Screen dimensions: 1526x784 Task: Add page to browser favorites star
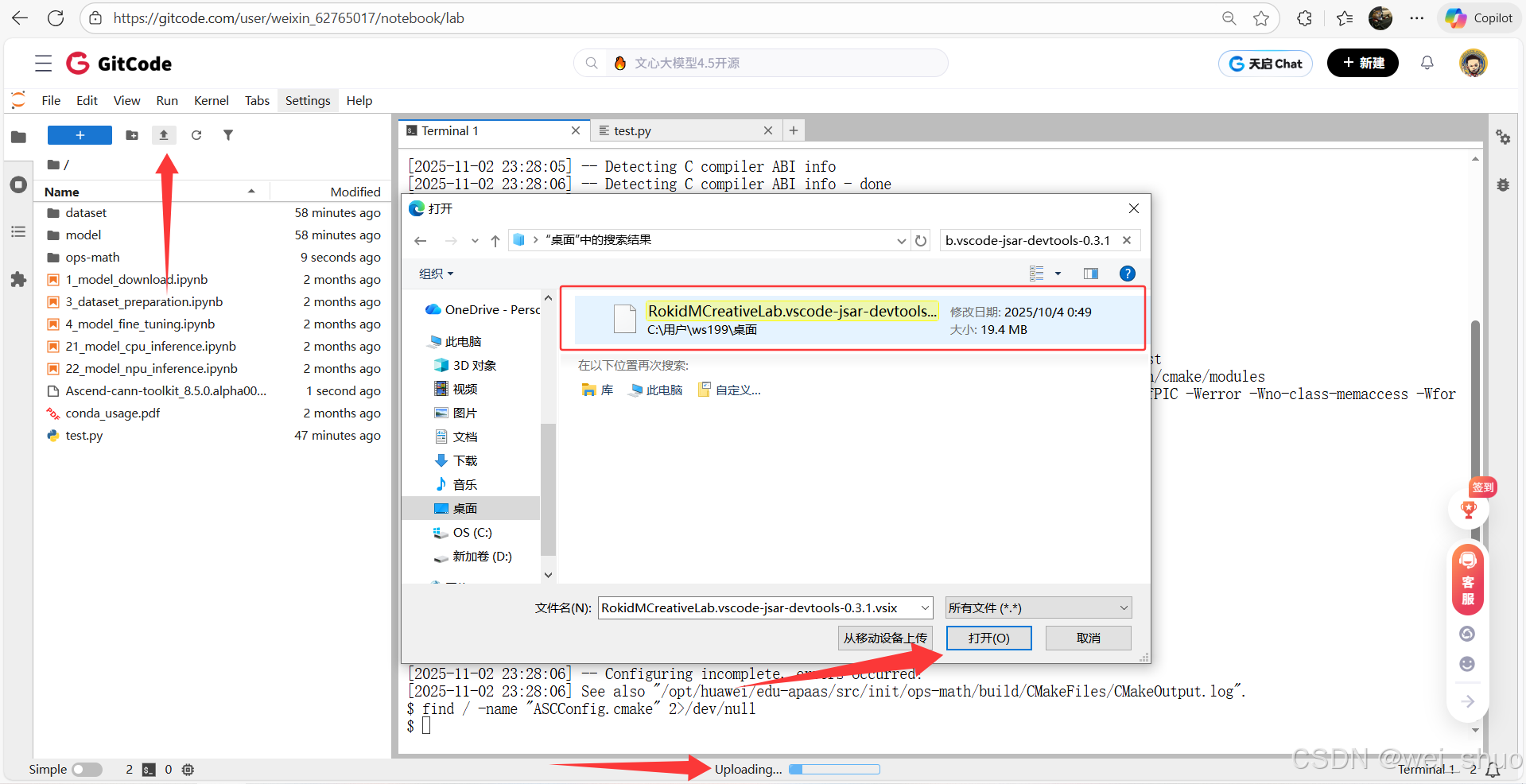tap(1261, 18)
